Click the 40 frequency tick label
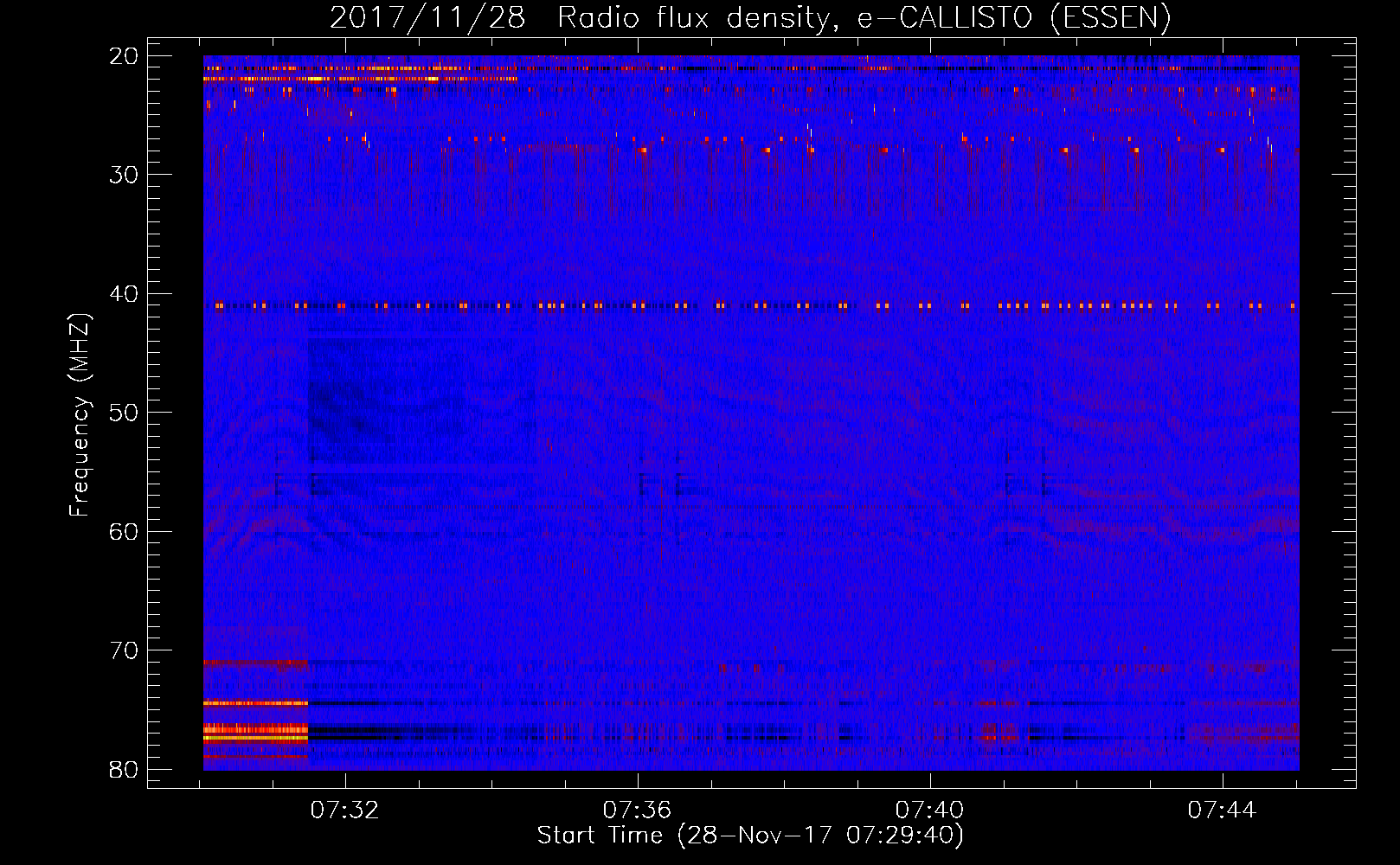 [125, 294]
